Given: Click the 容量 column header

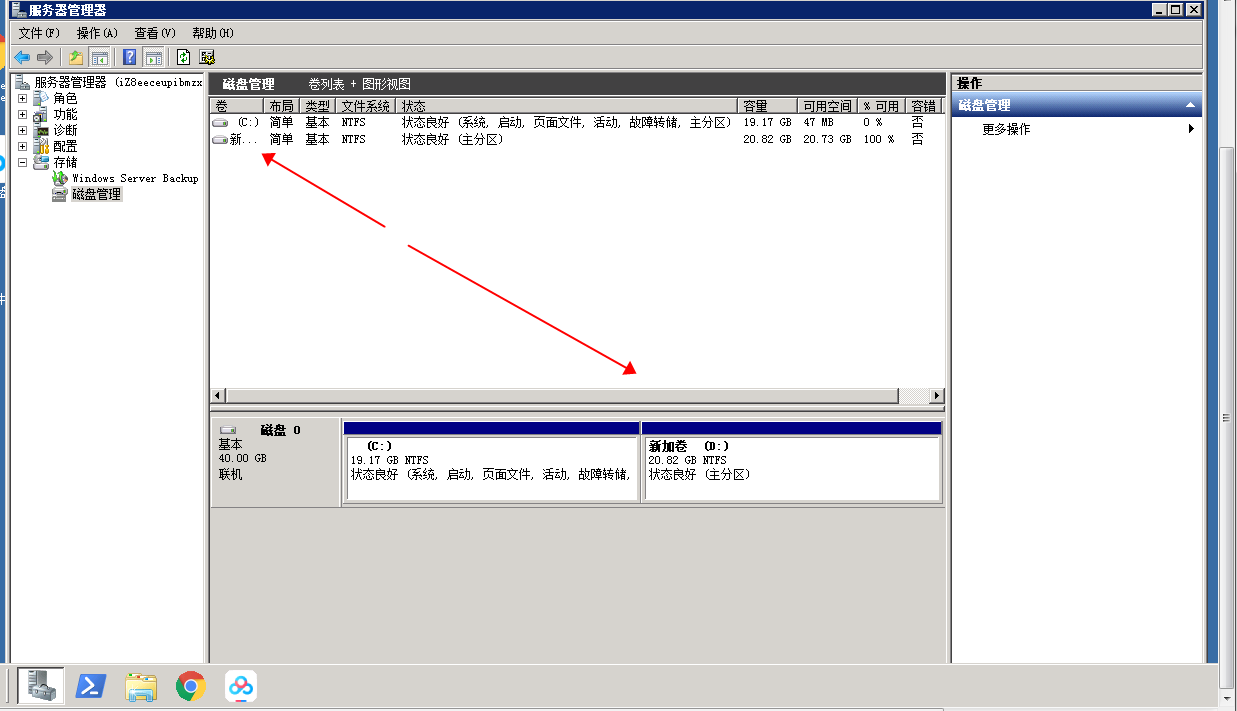Looking at the screenshot, I should pos(766,106).
